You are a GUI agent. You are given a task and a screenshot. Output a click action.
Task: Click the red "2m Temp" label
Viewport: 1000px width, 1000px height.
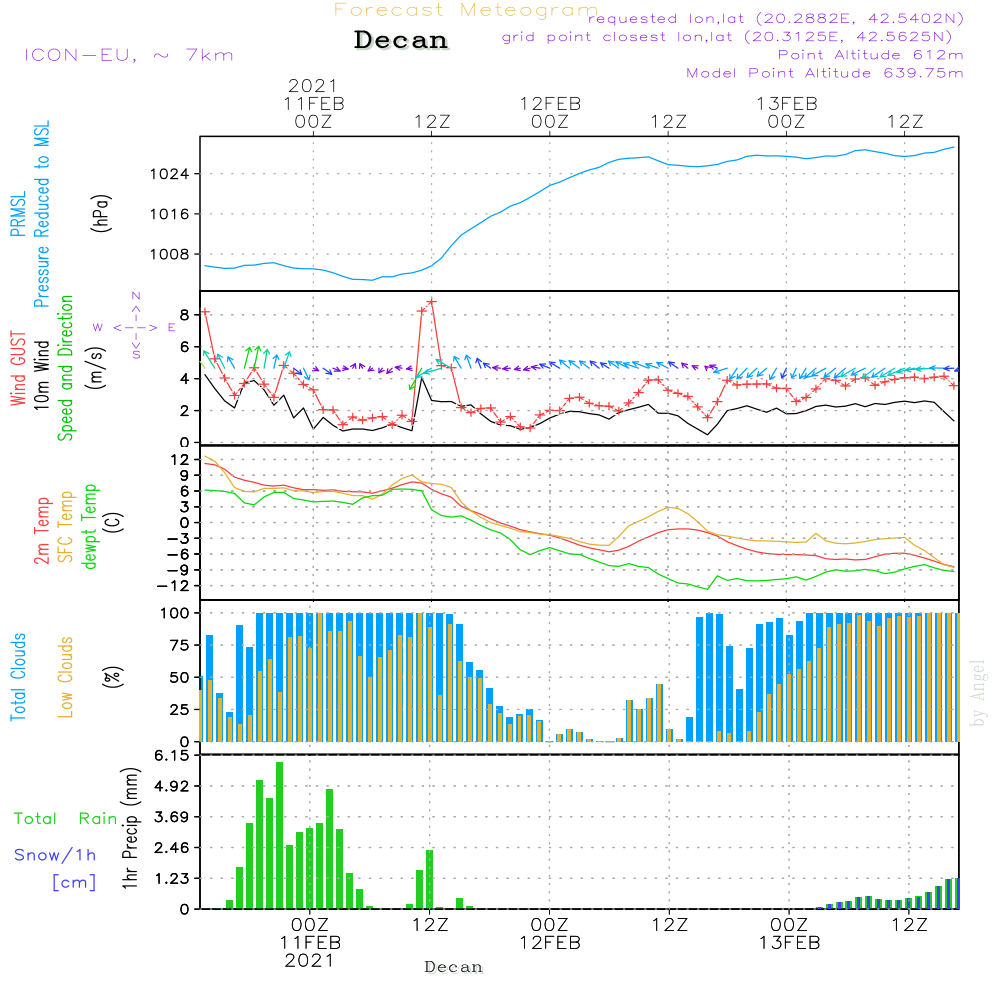(x=41, y=531)
